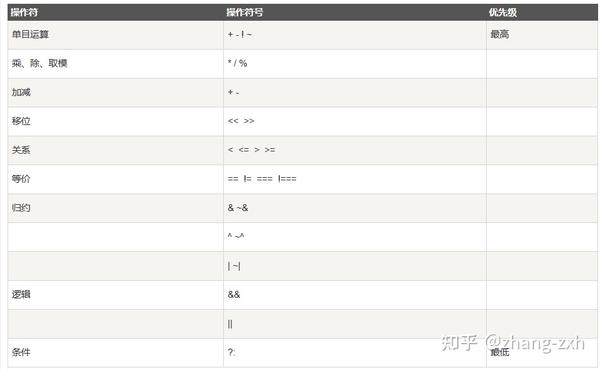Click the 加减 row label

pyautogui.click(x=21, y=92)
